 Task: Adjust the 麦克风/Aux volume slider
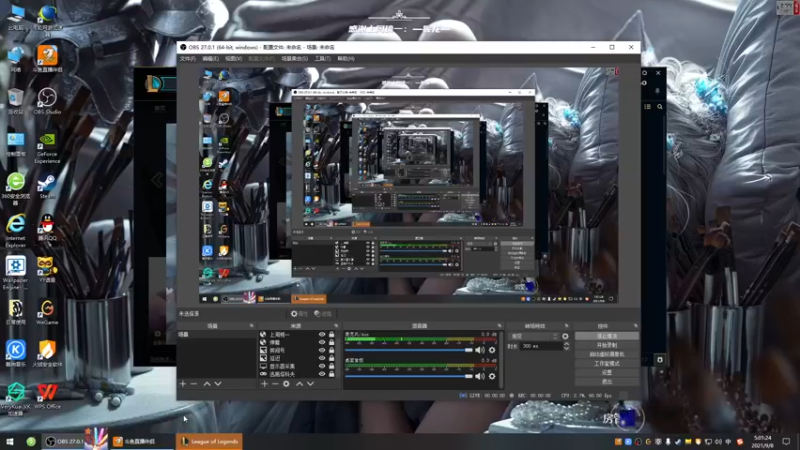coord(409,350)
